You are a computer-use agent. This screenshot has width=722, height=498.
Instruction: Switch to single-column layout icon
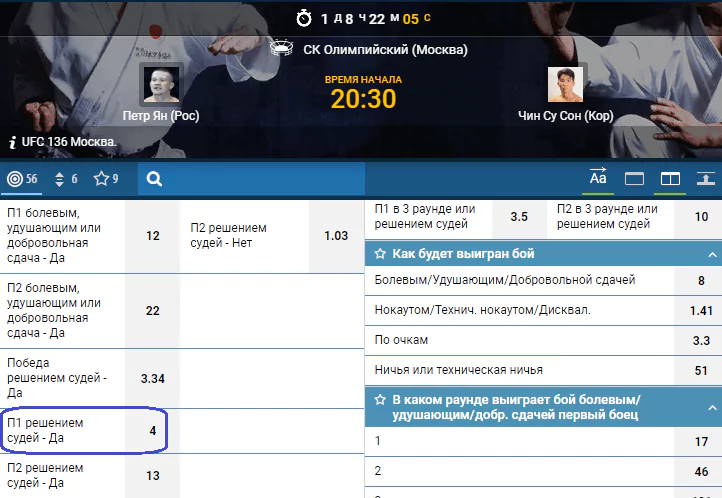point(634,179)
